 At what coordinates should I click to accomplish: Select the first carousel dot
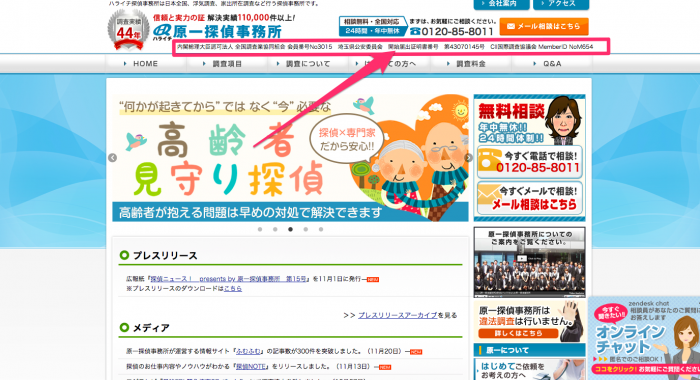[x=260, y=230]
